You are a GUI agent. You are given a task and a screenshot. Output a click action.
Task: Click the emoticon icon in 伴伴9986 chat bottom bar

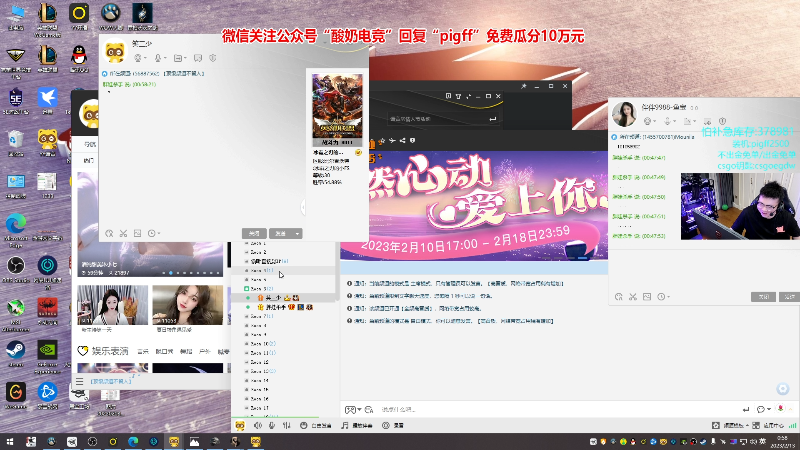618,296
